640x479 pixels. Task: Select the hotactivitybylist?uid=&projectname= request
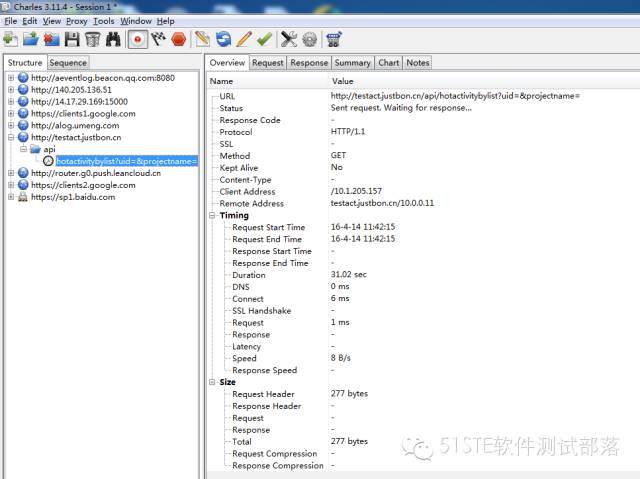coord(127,161)
